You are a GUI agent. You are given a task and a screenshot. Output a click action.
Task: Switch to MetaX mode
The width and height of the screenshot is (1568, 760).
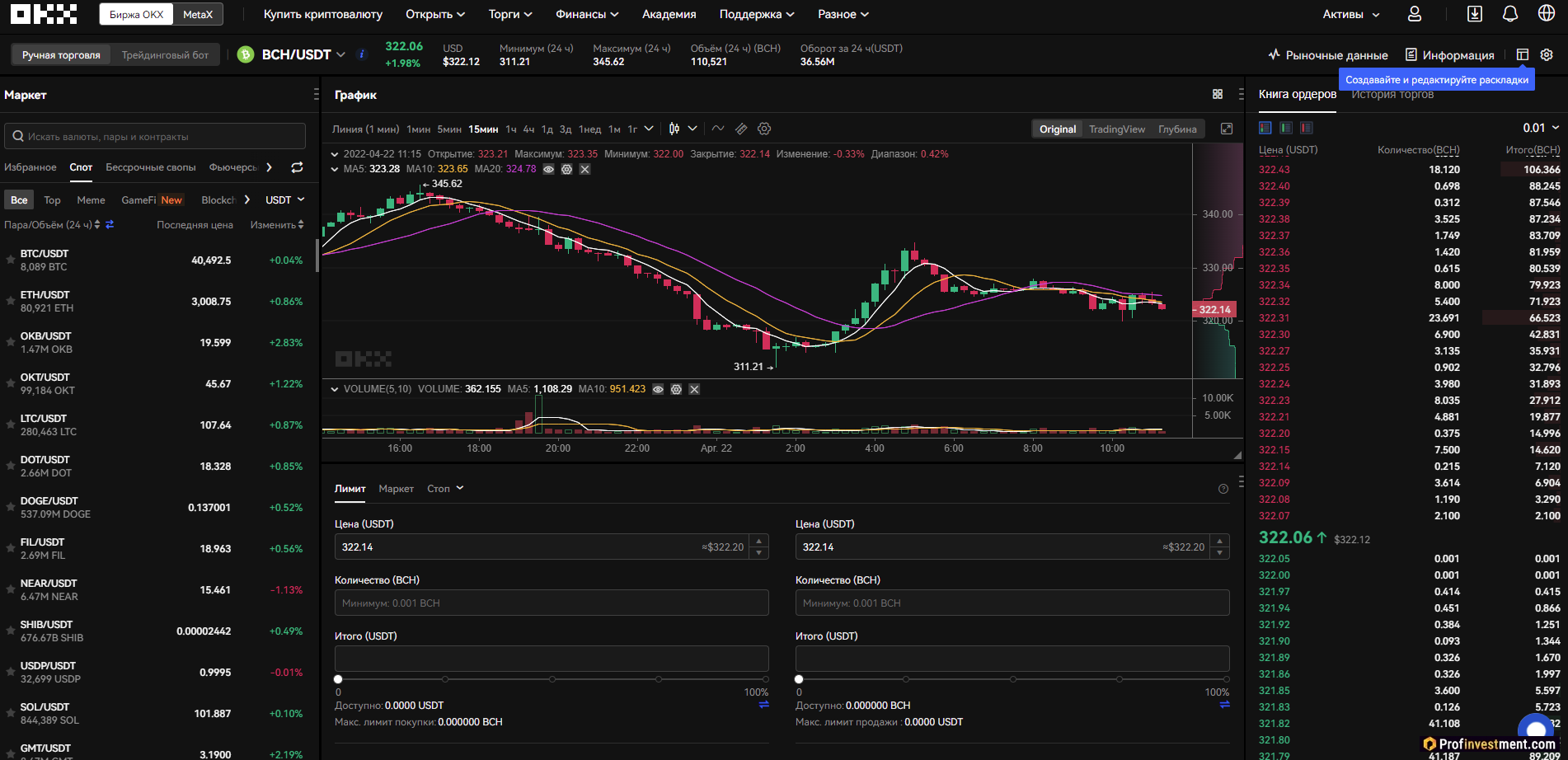click(x=198, y=14)
